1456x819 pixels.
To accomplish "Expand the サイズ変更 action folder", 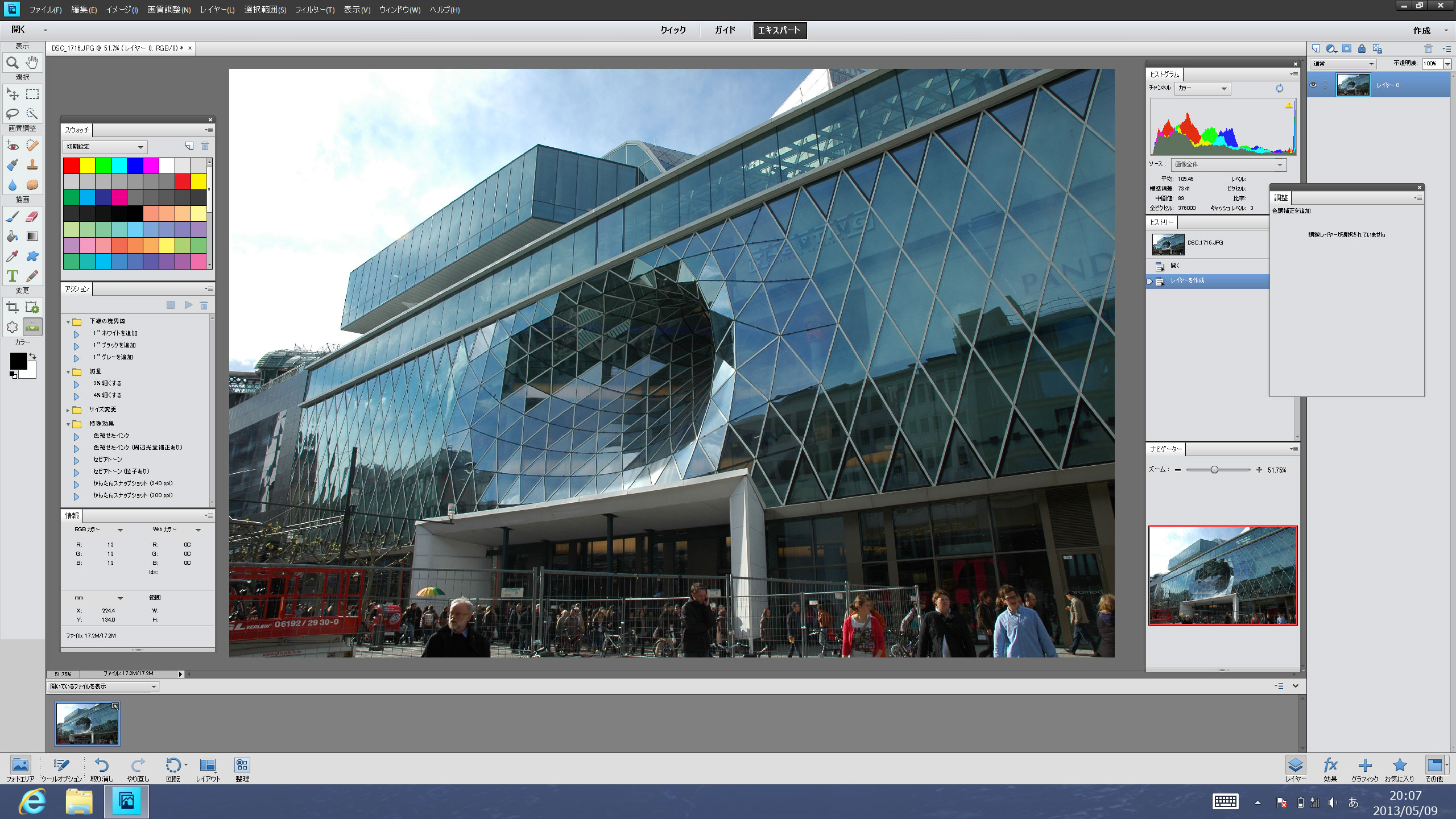I will (68, 409).
